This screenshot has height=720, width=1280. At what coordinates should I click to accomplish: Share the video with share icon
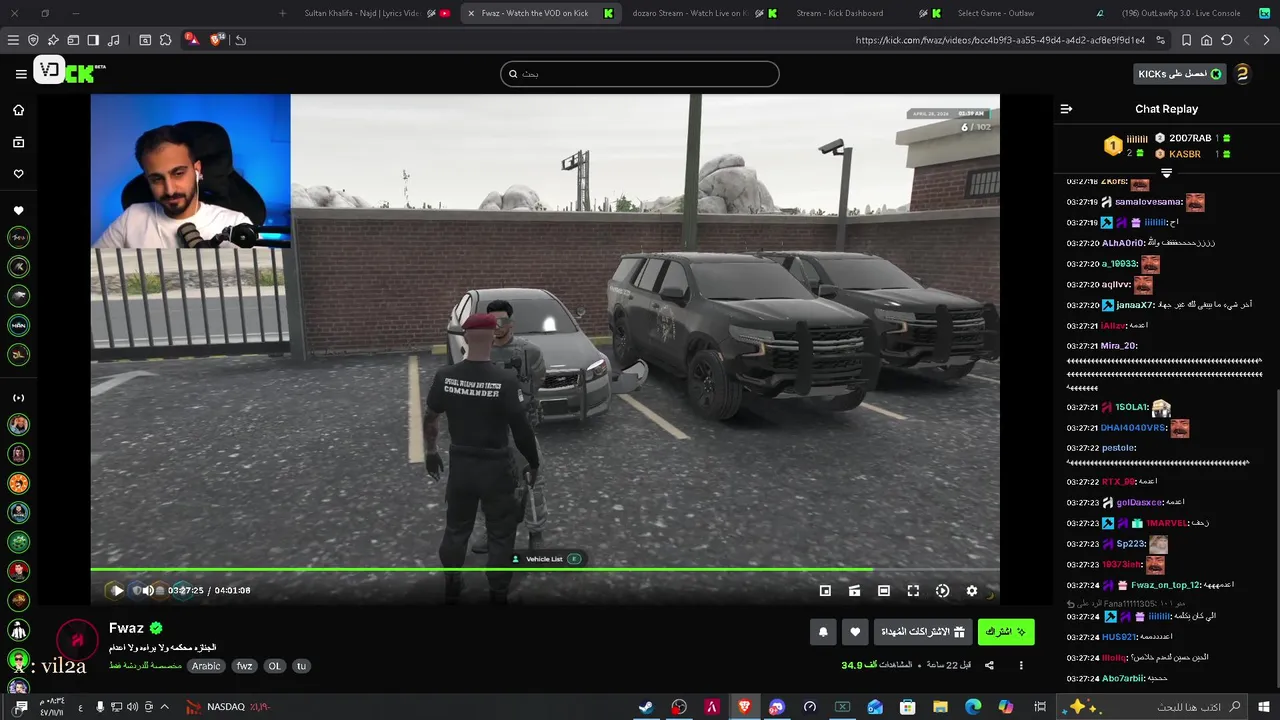click(989, 665)
